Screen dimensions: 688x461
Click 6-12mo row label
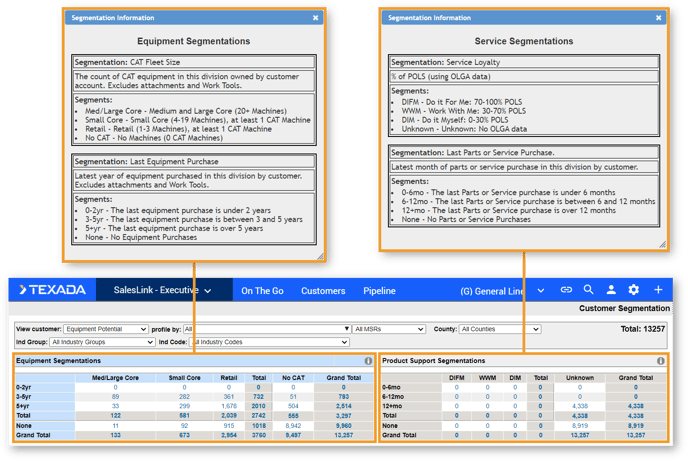(393, 397)
